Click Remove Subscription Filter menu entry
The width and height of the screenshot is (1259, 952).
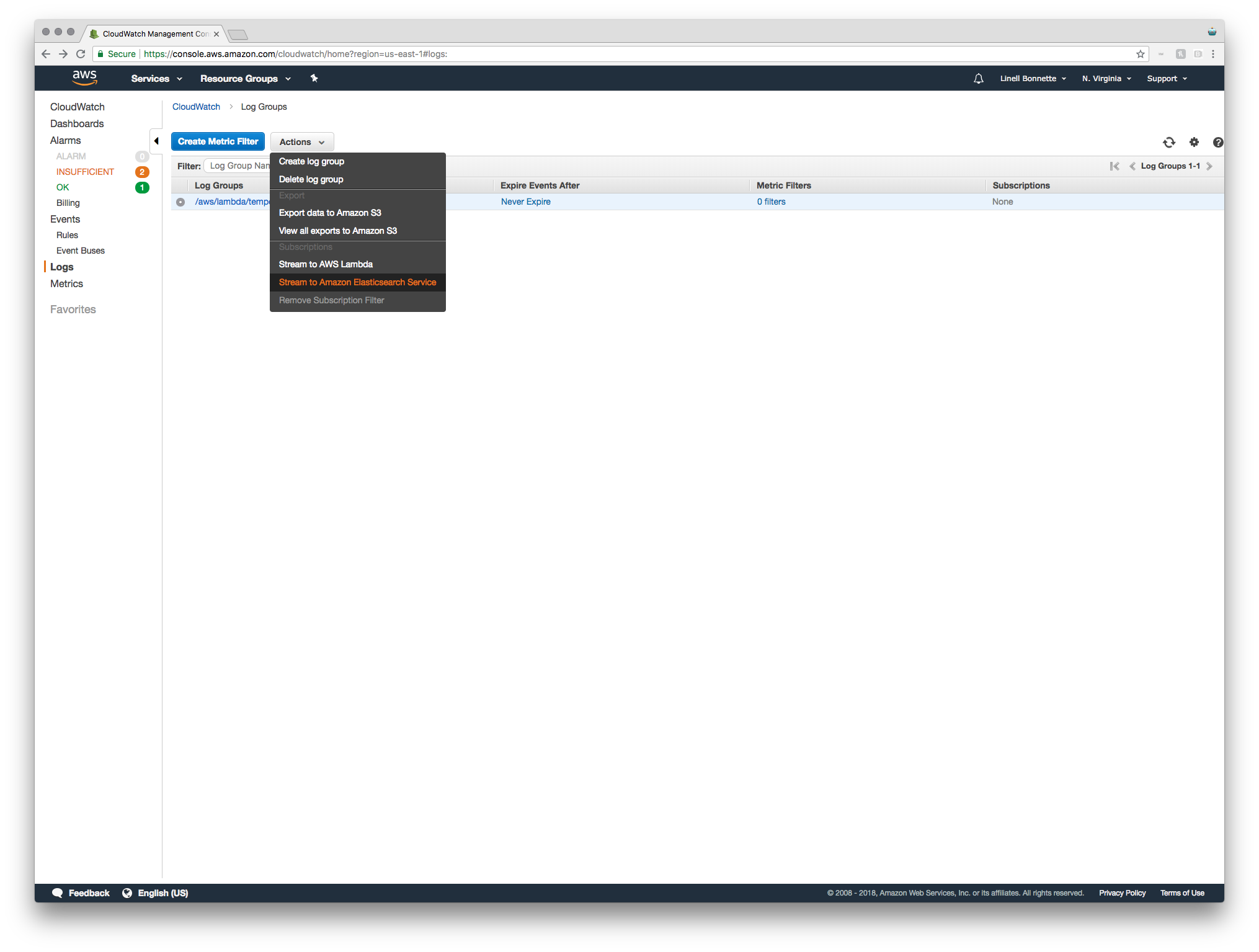click(358, 300)
